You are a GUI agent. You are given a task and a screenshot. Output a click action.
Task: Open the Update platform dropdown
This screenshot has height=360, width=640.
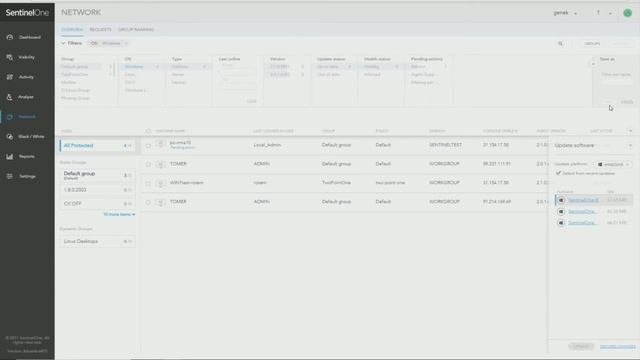tap(613, 164)
